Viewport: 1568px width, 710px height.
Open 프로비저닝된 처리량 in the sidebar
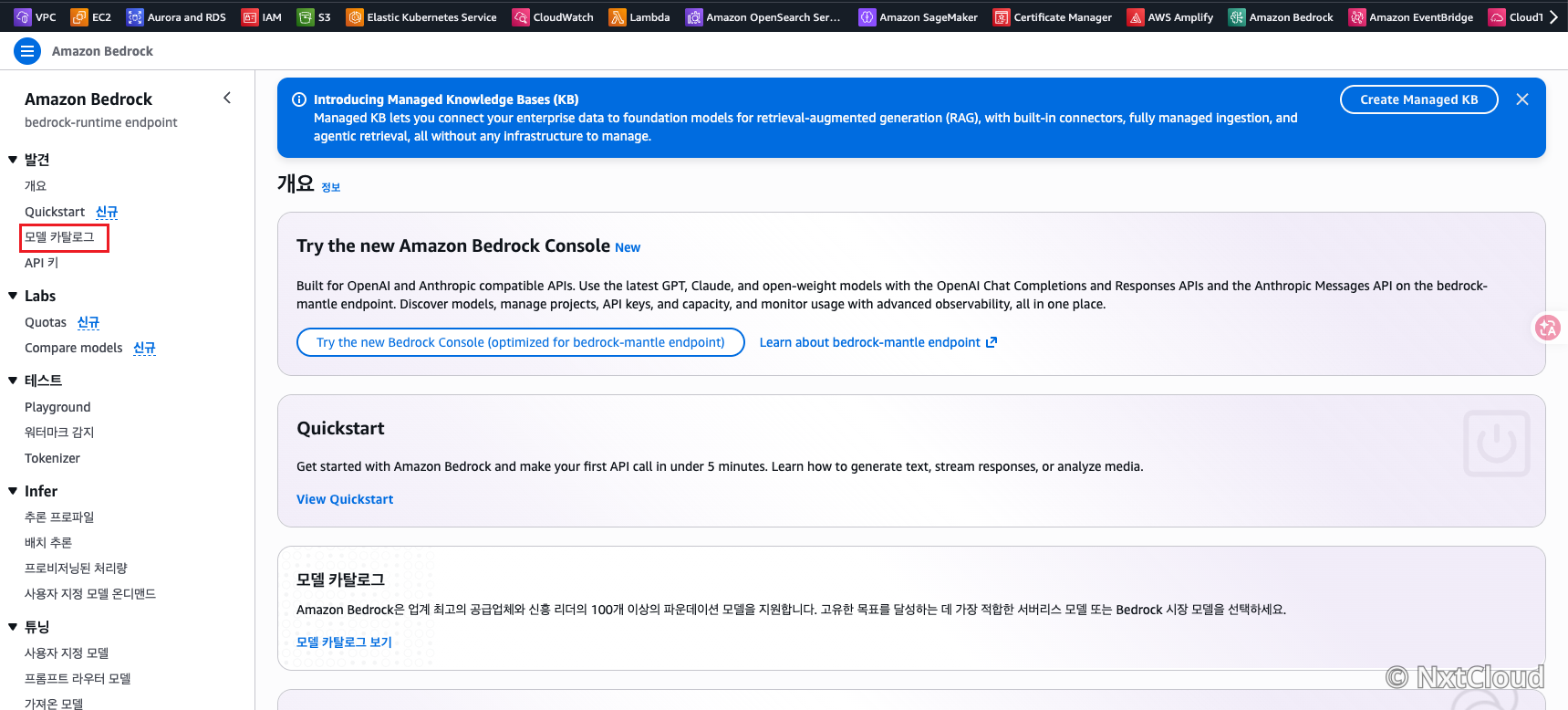click(x=76, y=569)
